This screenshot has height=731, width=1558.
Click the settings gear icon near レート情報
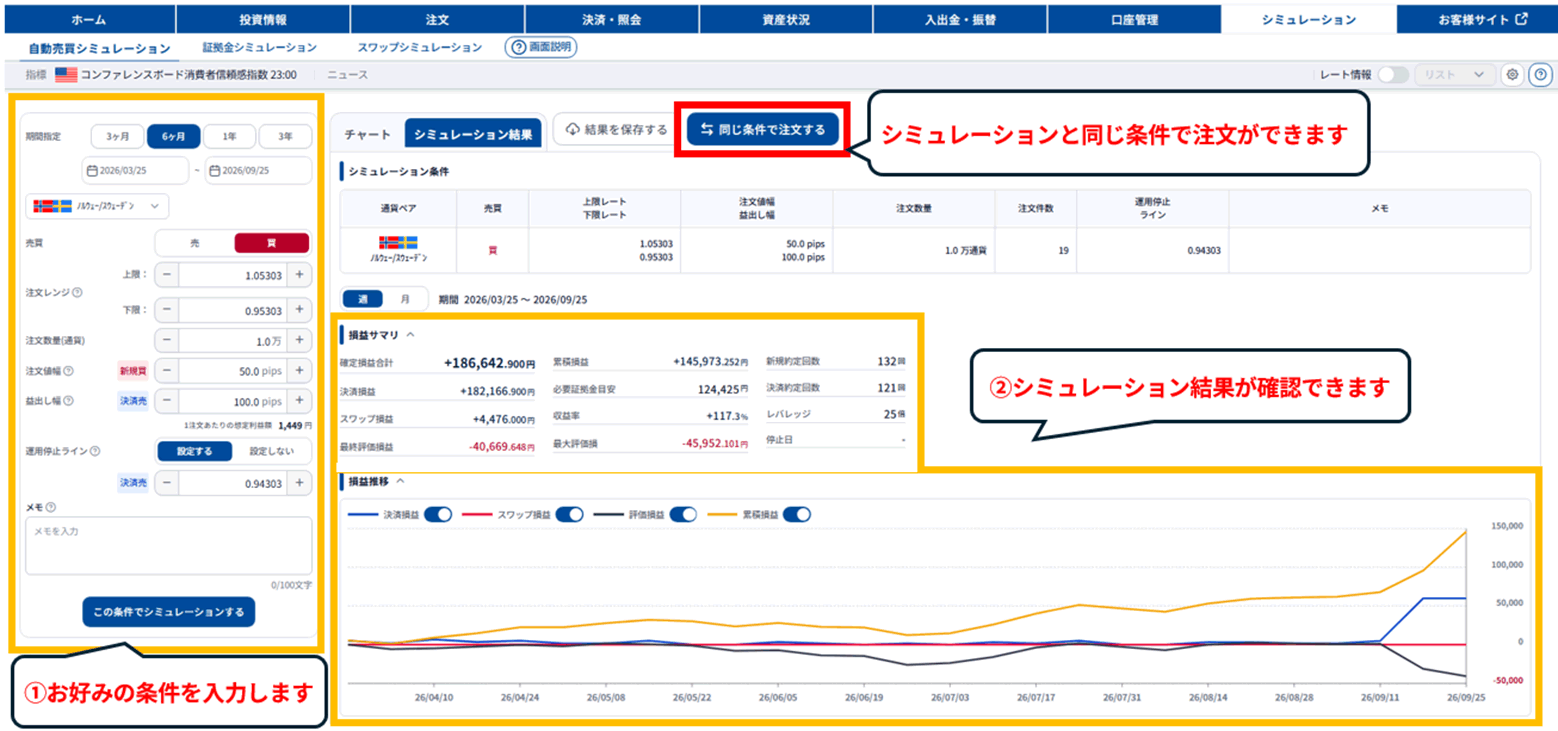(1513, 74)
